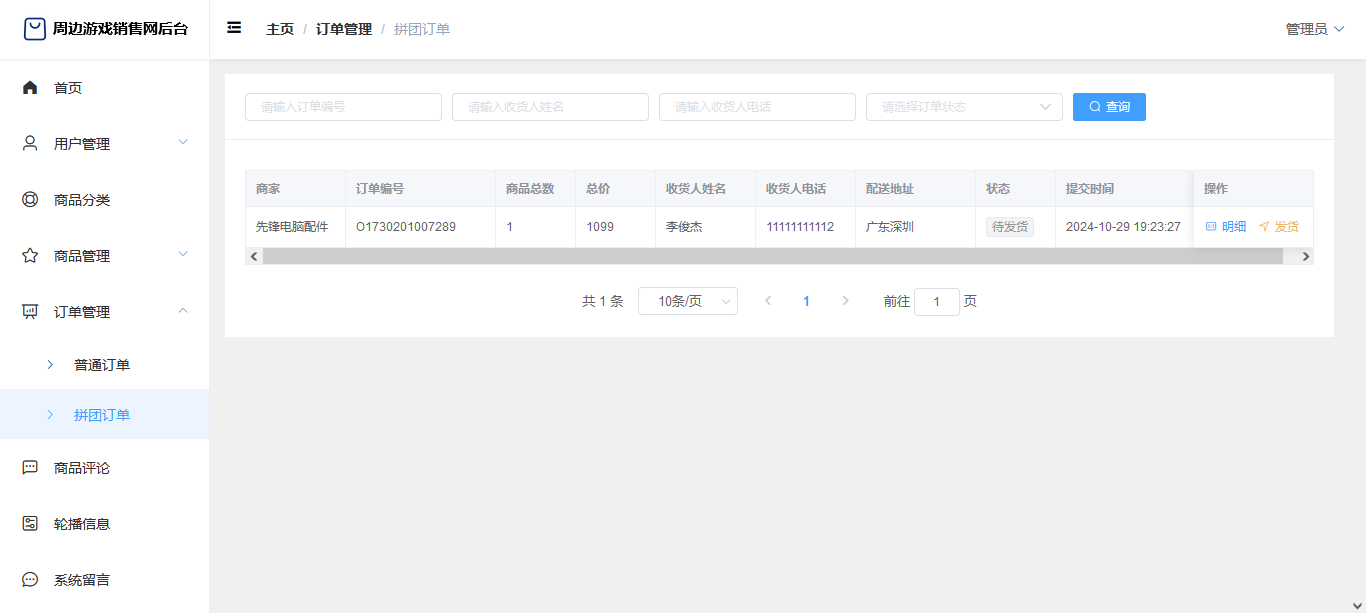
Task: Click 主页 in the breadcrumb
Action: 280,29
